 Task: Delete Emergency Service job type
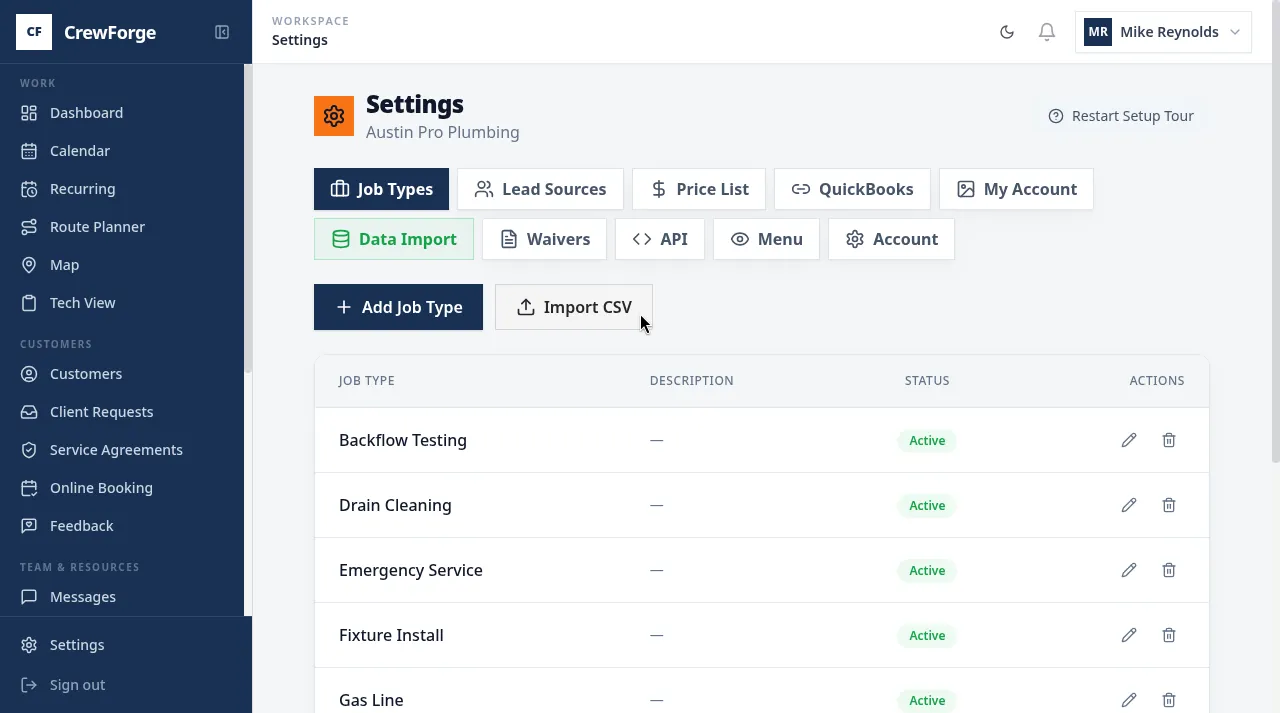(1169, 570)
